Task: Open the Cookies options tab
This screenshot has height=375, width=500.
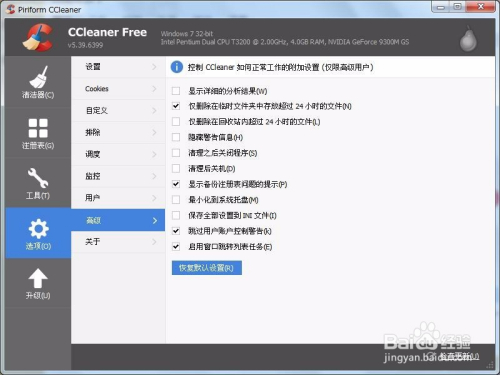Action: coord(118,89)
